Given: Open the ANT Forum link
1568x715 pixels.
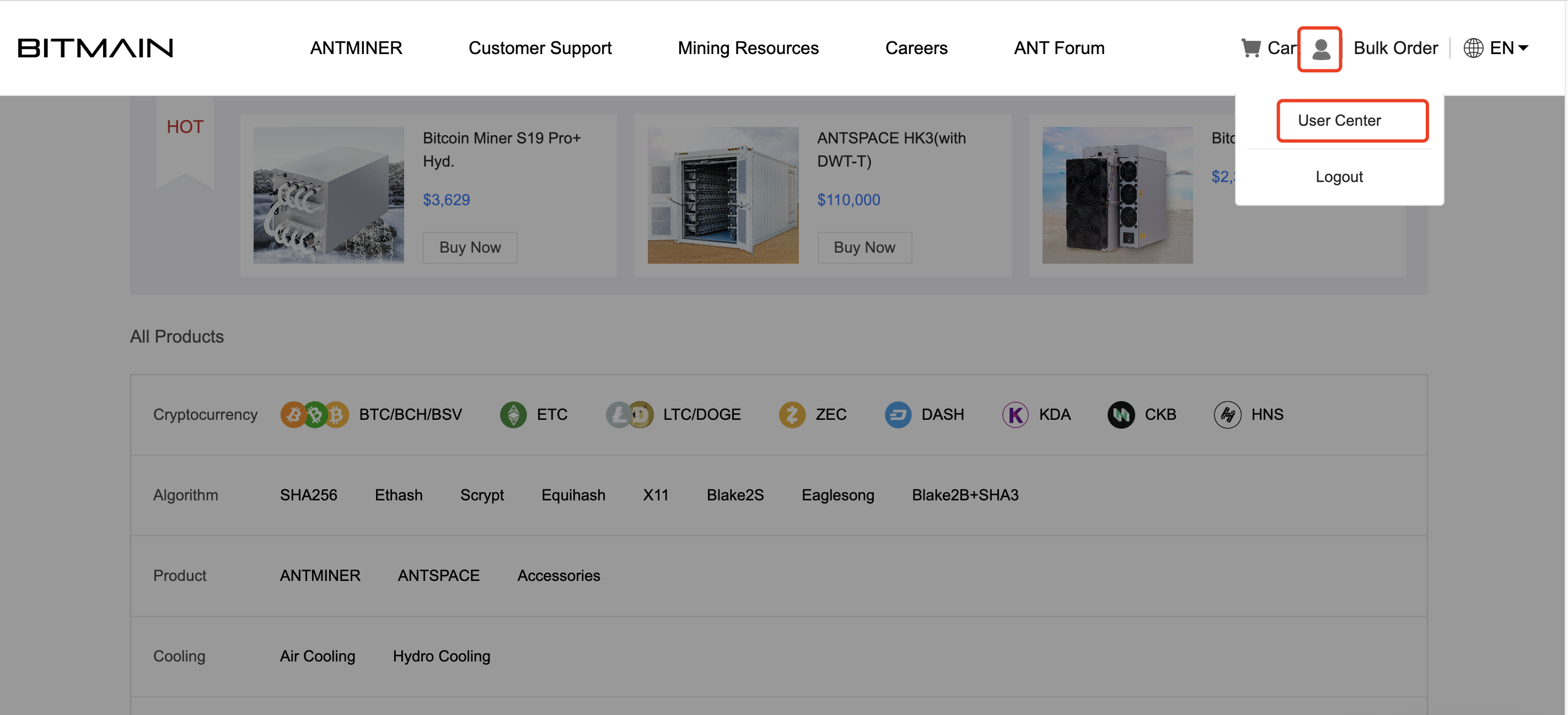Looking at the screenshot, I should 1059,48.
